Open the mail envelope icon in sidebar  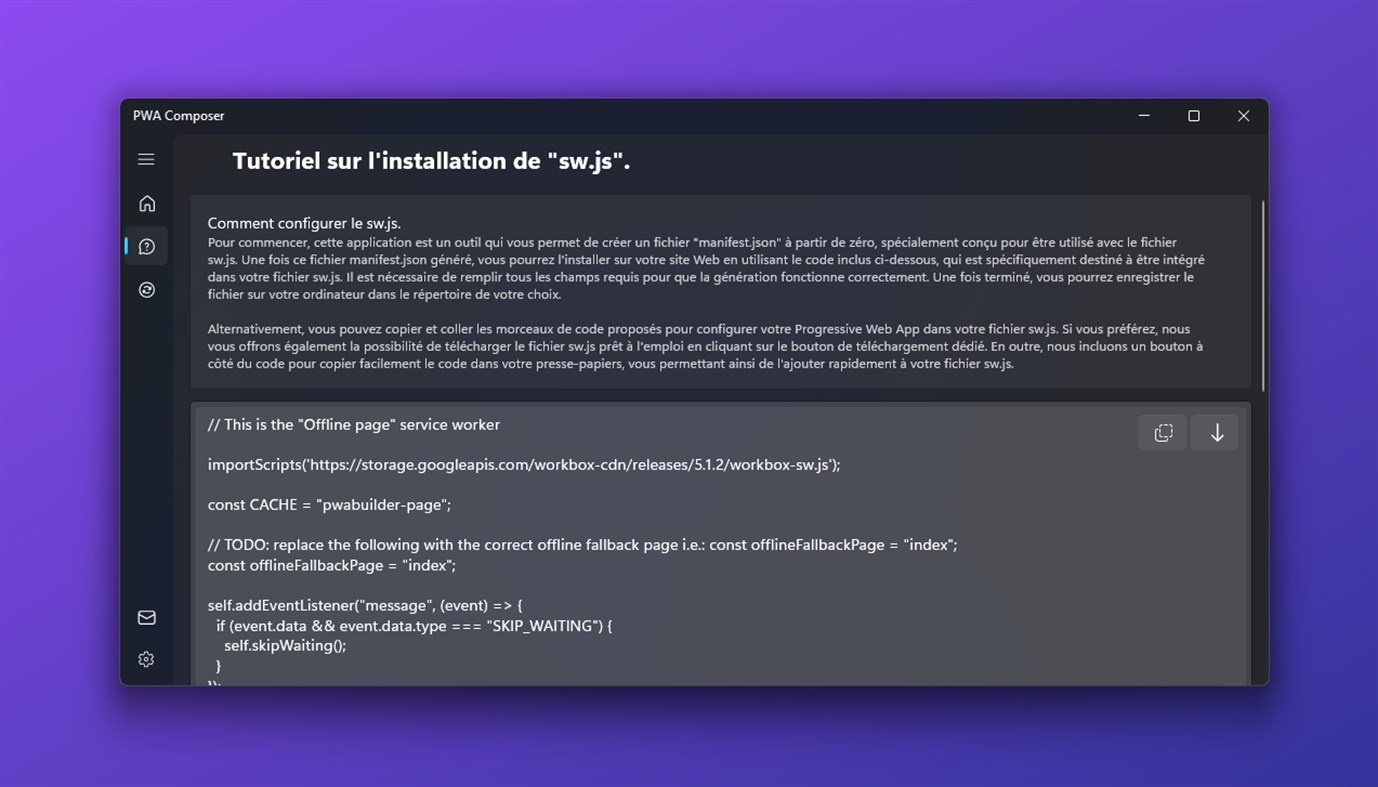tap(146, 618)
